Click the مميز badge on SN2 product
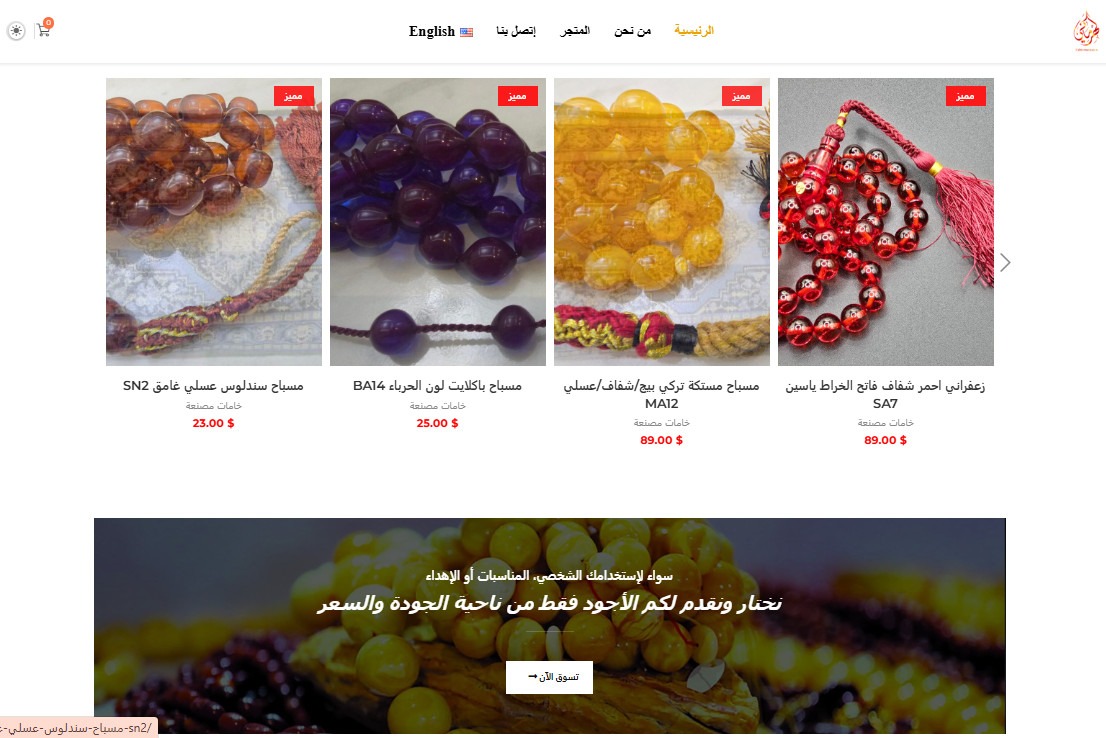The height and width of the screenshot is (738, 1106). 293,96
